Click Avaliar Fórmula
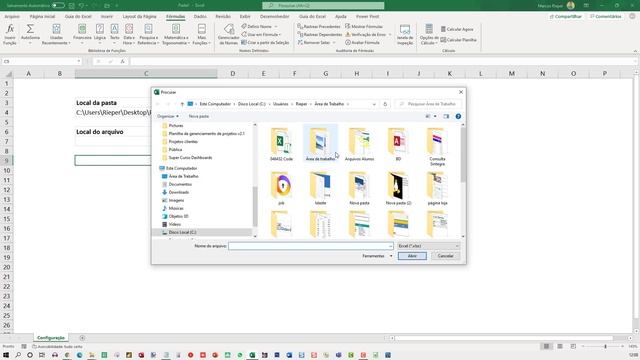The image size is (640, 360). coord(362,42)
